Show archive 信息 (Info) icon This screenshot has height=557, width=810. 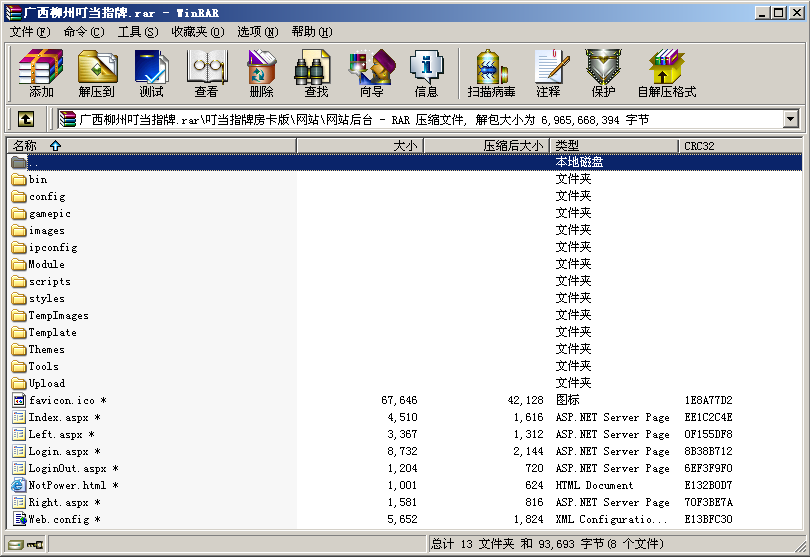(x=426, y=73)
